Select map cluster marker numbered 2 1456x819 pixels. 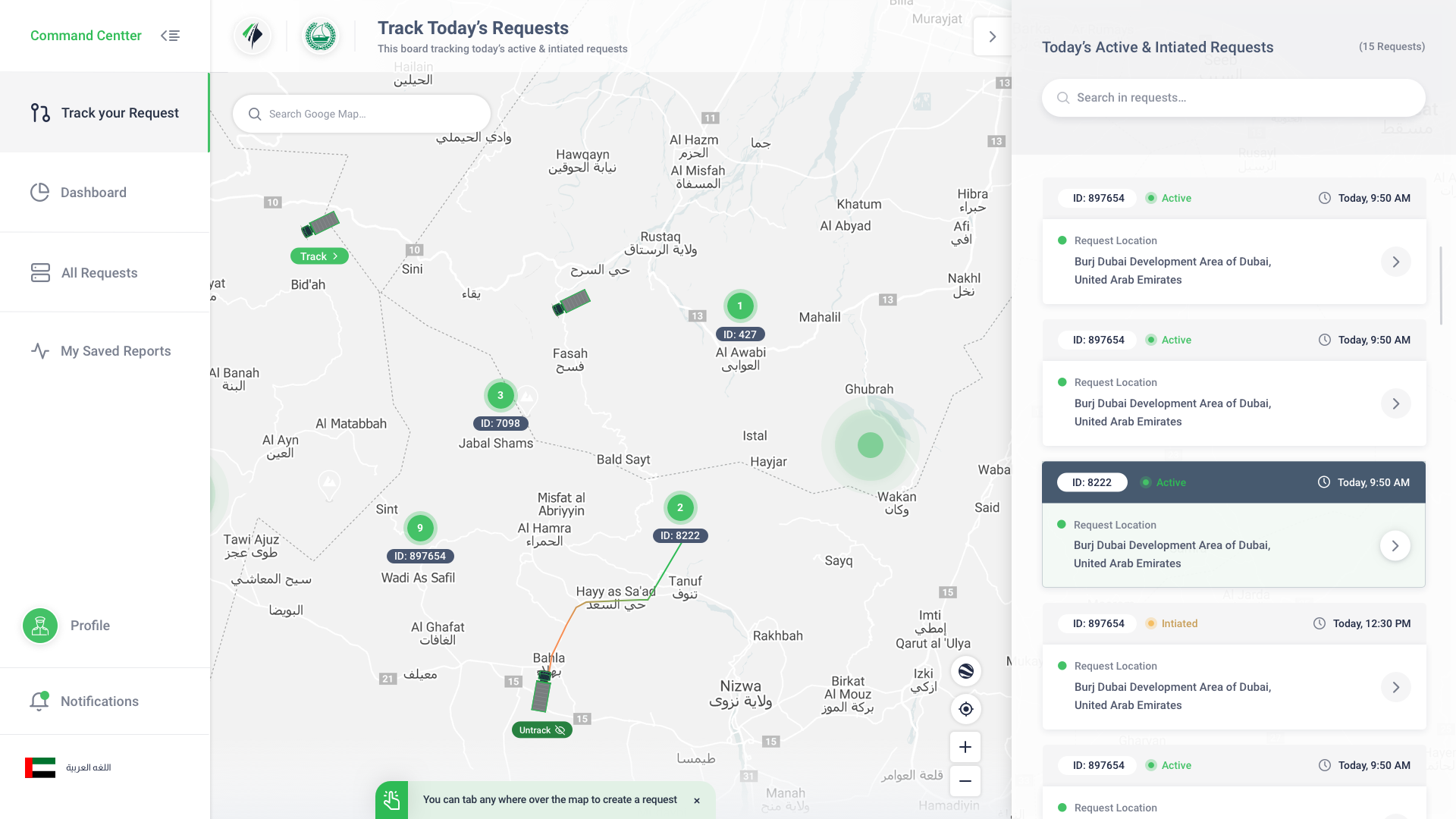[680, 507]
